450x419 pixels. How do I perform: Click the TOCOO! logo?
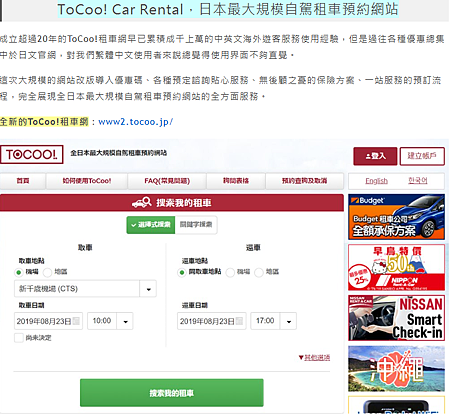(x=32, y=154)
